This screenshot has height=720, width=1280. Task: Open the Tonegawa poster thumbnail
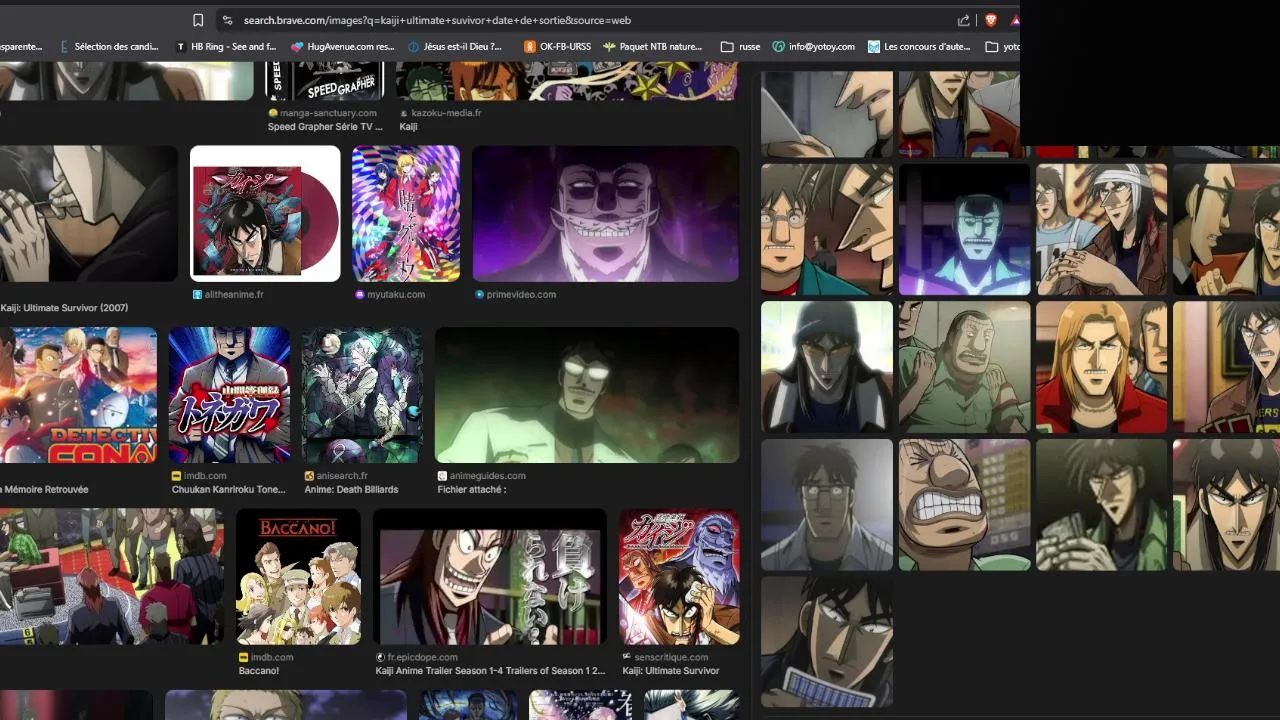click(230, 395)
